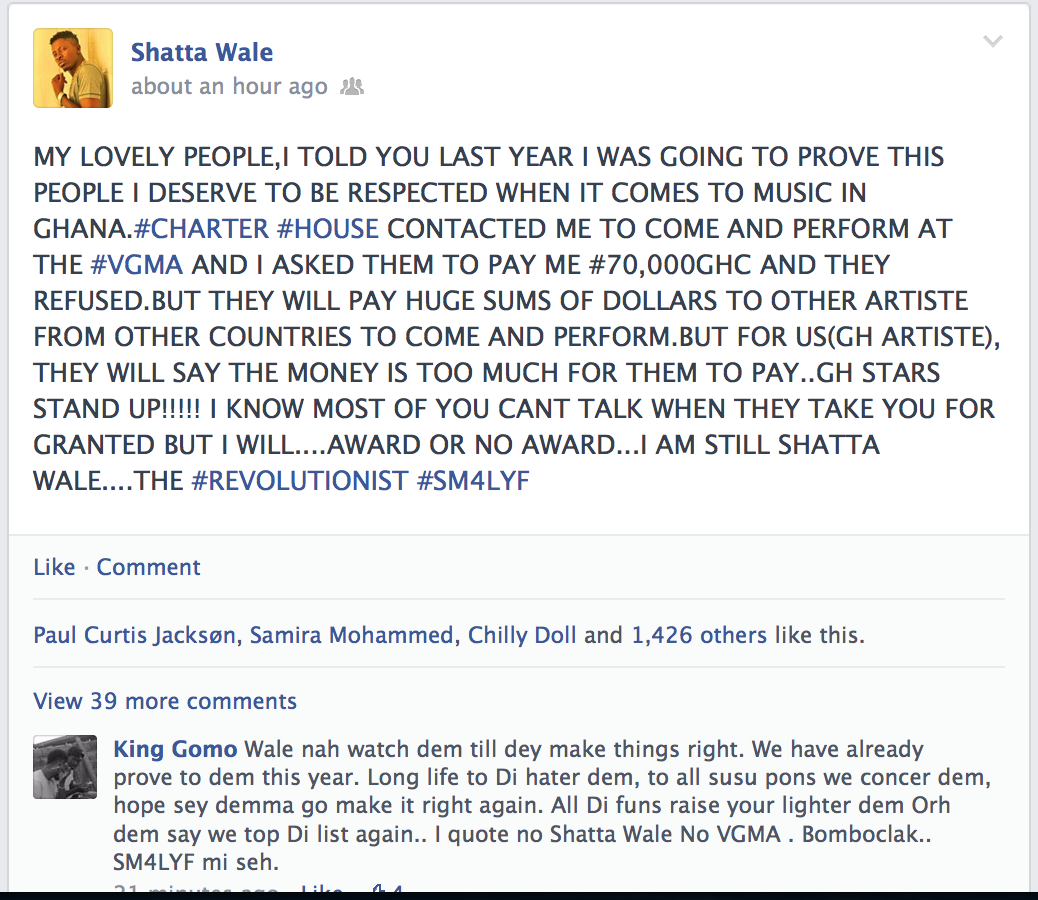Click the Shatta Wale name link
This screenshot has height=900, width=1038.
pyautogui.click(x=202, y=52)
